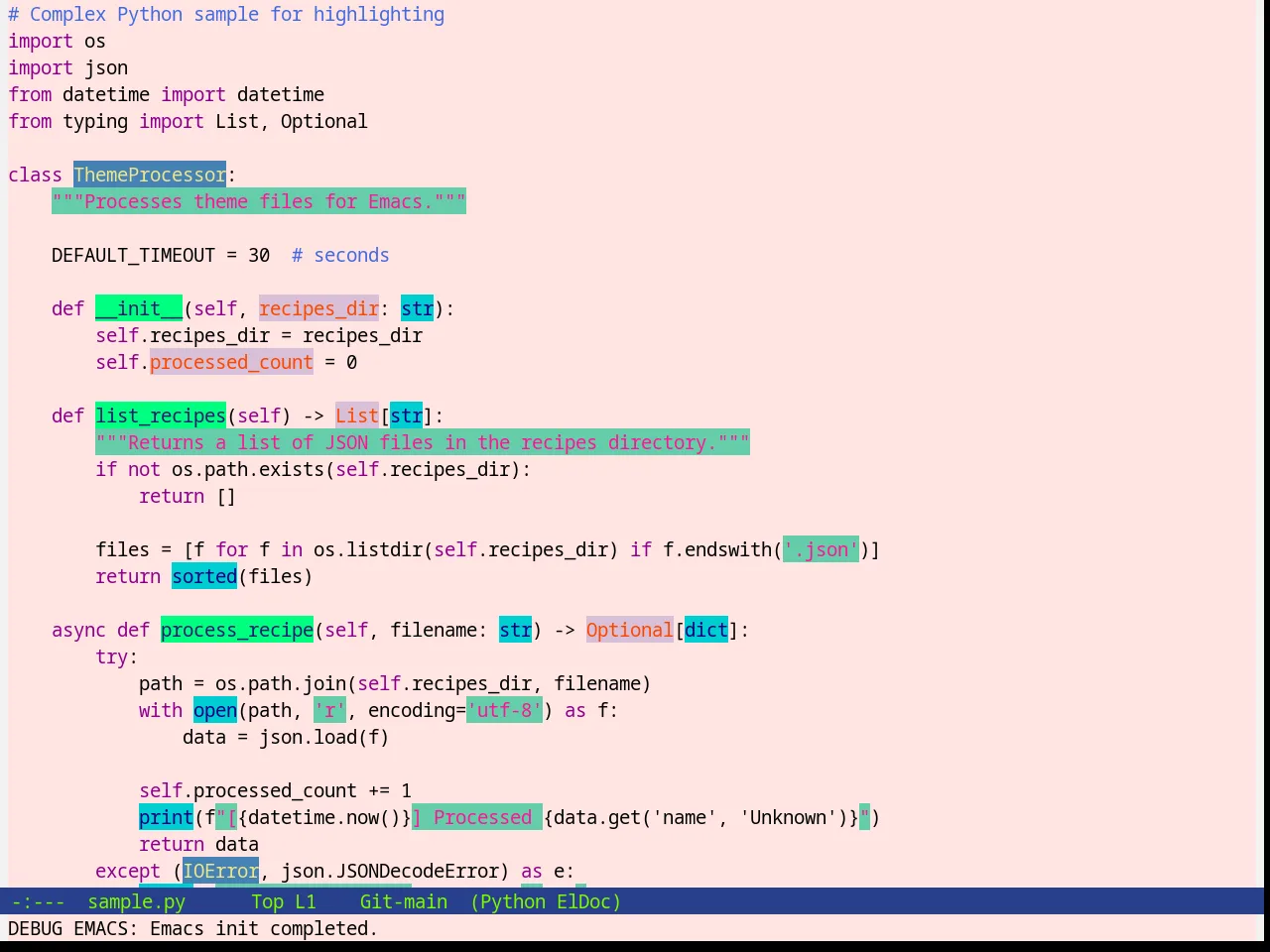This screenshot has height=952, width=1270.
Task: Click the open builtin in the with statement
Action: point(215,710)
